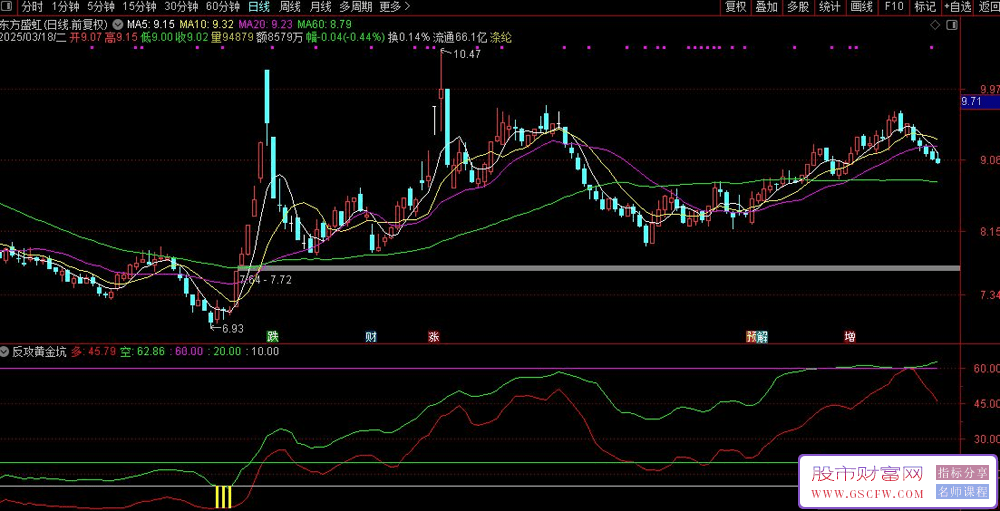Select the 30分钟 period tab
This screenshot has width=1000, height=511.
[180, 7]
